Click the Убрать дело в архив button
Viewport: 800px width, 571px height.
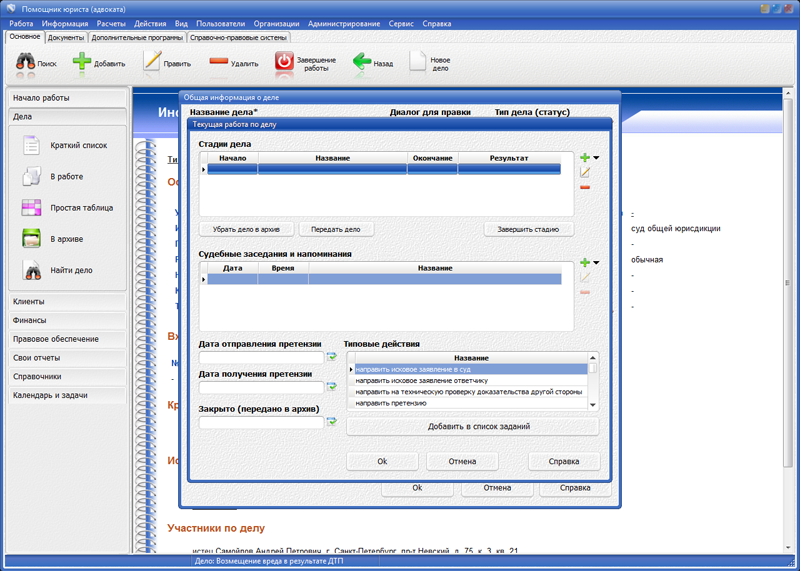[x=246, y=229]
